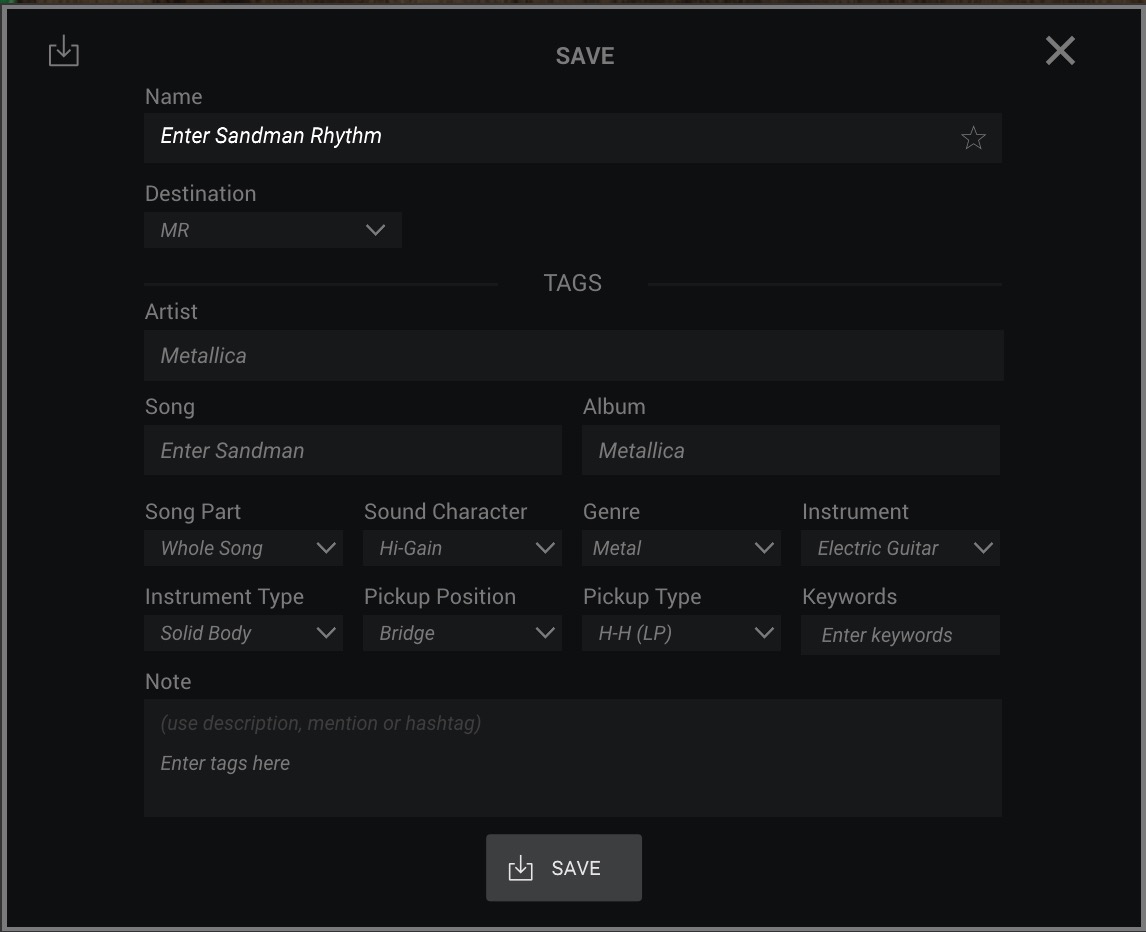Open the Genre dropdown set to Metal
1146x932 pixels.
(x=681, y=548)
